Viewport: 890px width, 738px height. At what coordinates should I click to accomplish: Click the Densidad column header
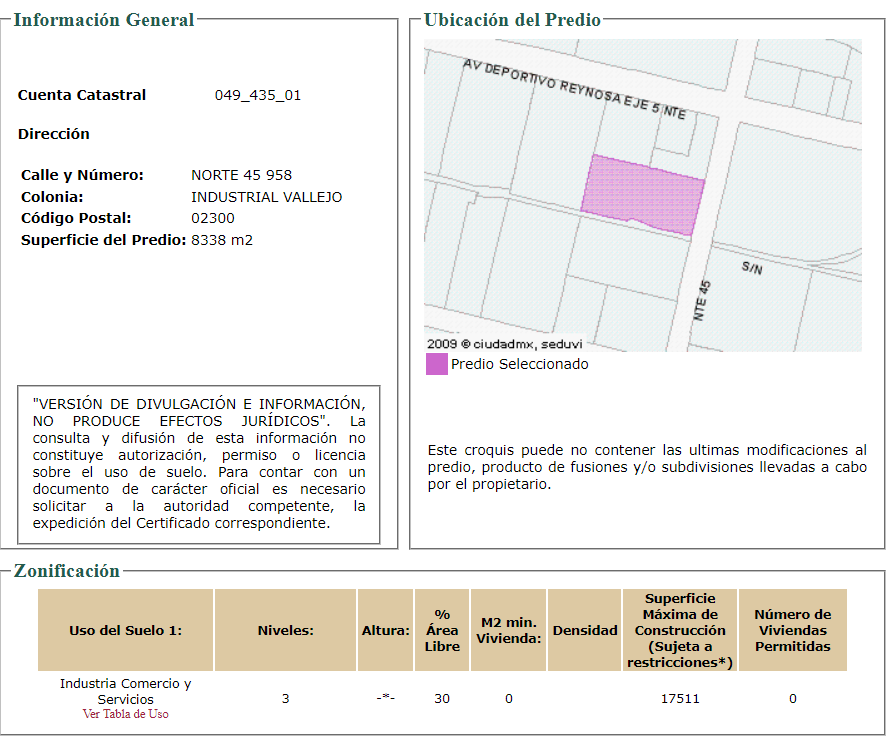point(585,630)
